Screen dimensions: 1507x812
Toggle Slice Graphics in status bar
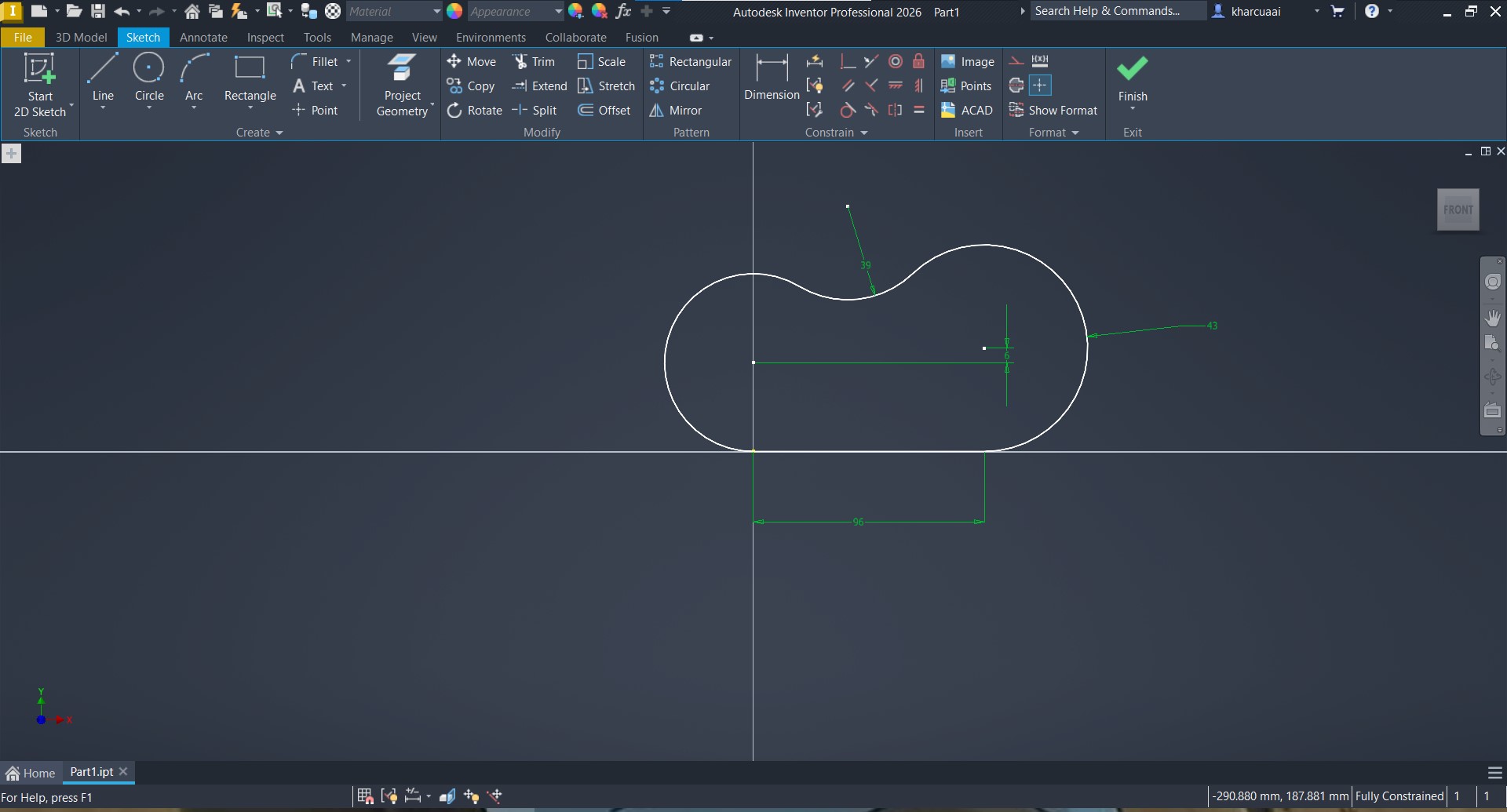447,796
